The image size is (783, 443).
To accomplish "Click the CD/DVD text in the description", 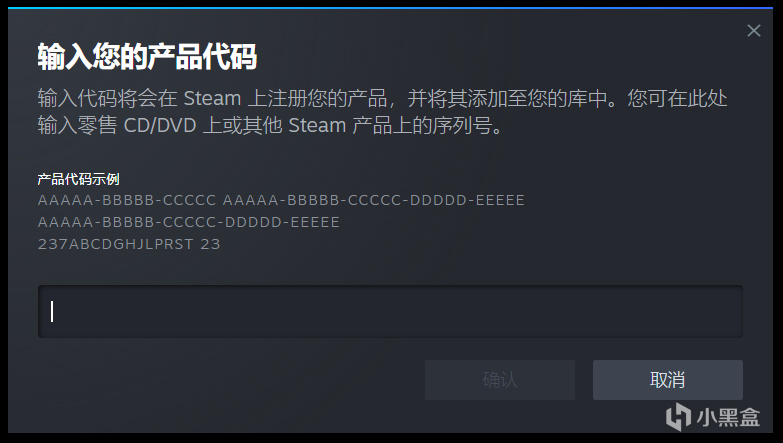I will (160, 125).
